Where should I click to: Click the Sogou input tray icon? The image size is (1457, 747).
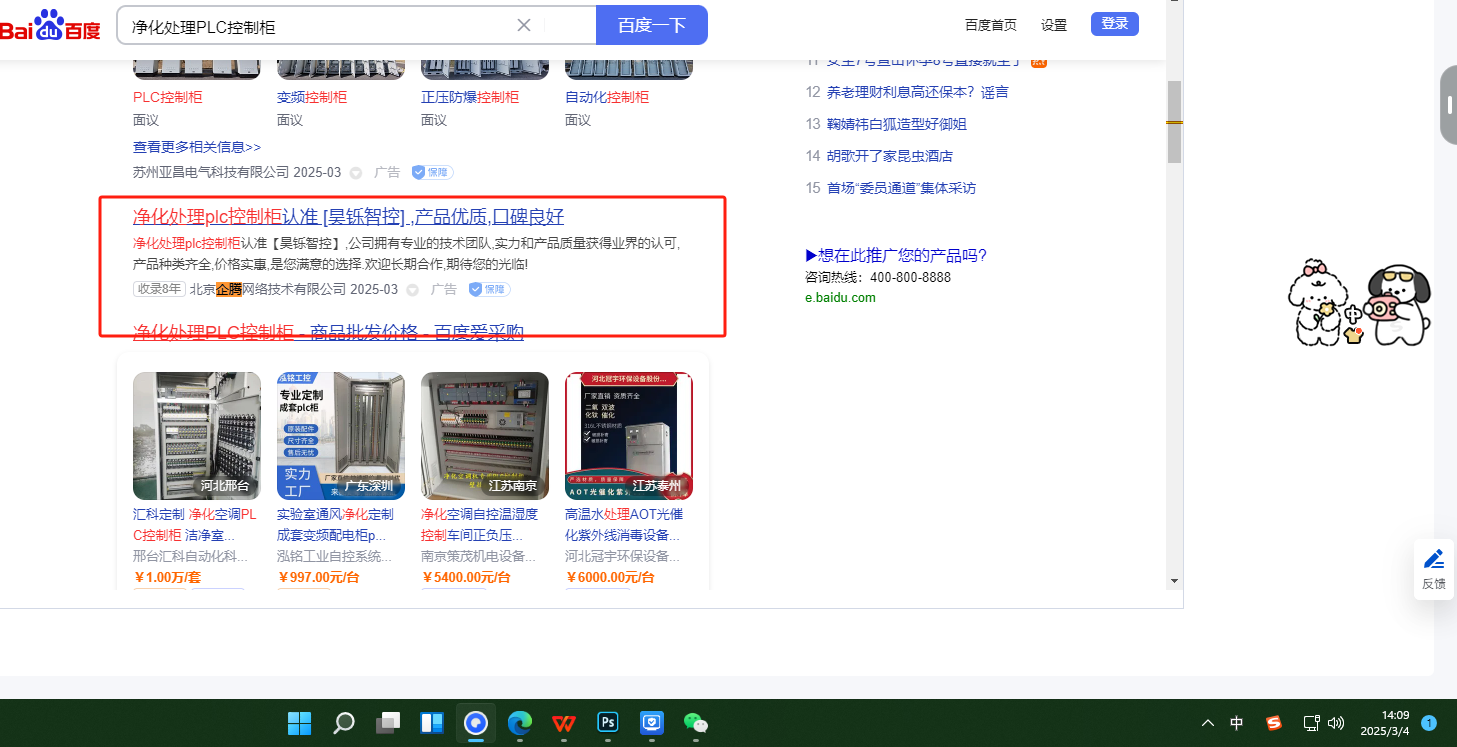(1274, 723)
